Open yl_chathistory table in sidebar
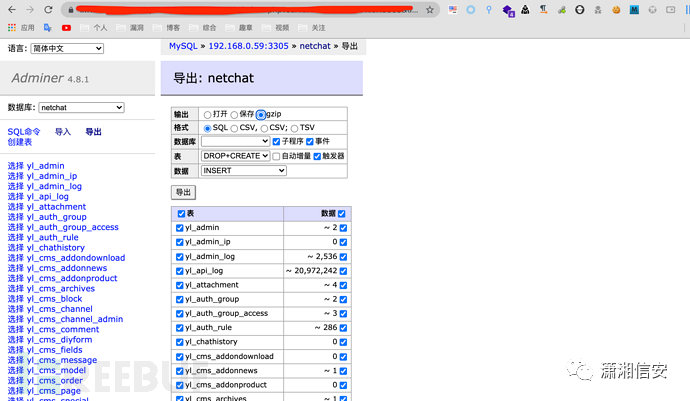The height and width of the screenshot is (401, 690). tap(55, 247)
